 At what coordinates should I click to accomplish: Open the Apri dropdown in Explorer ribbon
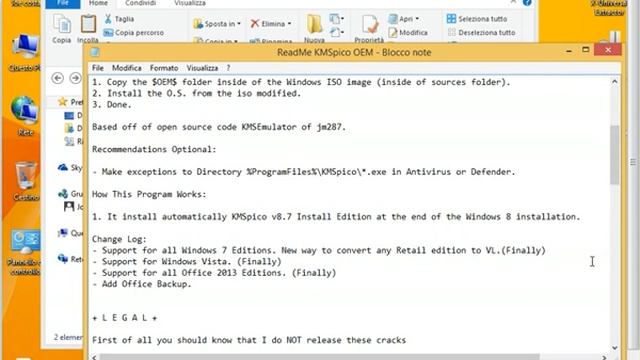pyautogui.click(x=404, y=19)
